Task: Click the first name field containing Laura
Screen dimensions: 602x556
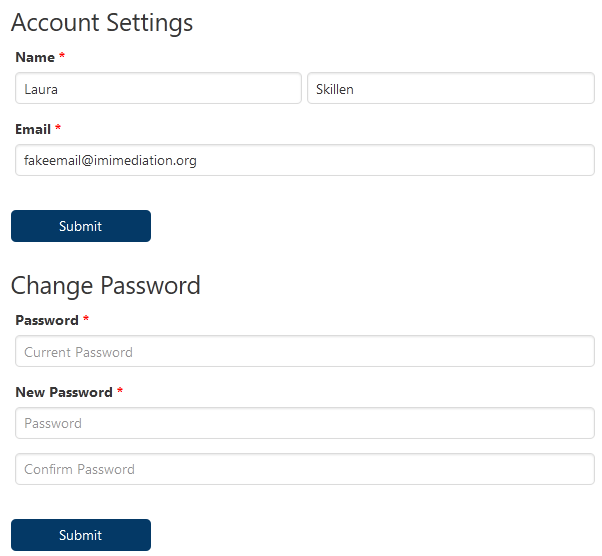Action: pyautogui.click(x=158, y=88)
